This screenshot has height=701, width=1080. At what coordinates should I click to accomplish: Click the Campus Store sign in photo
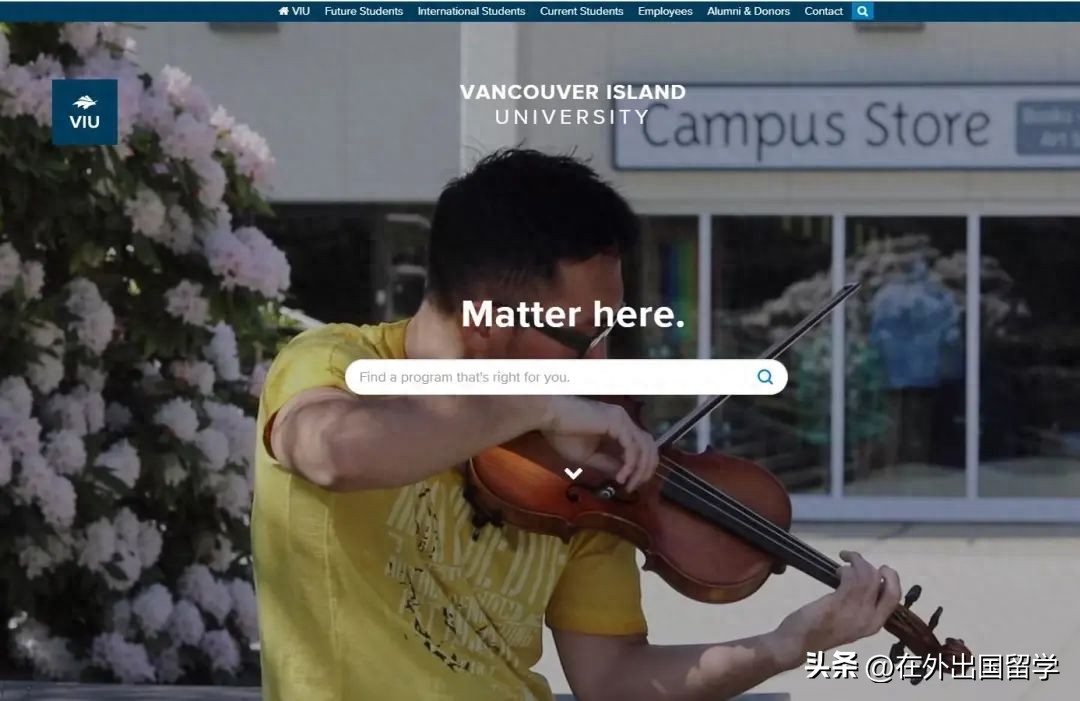point(815,127)
